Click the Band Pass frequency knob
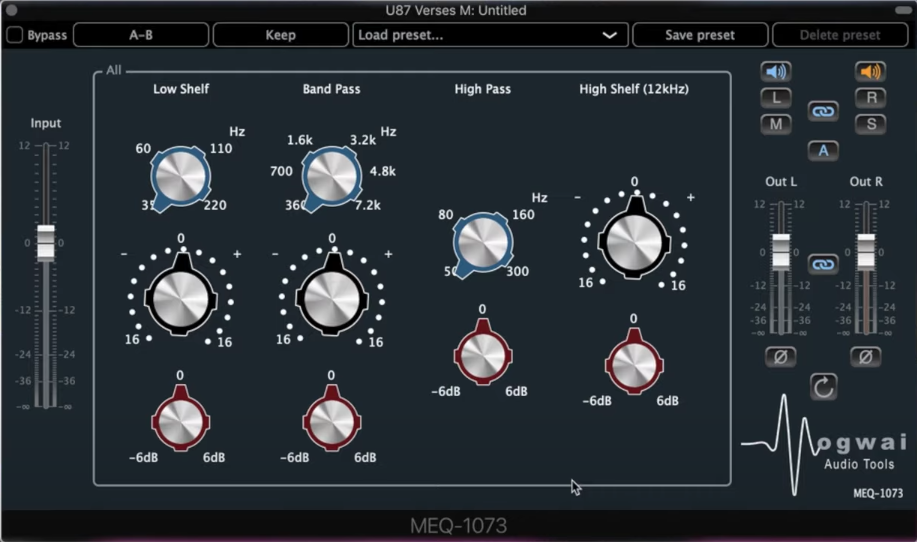The image size is (917, 542). (332, 177)
